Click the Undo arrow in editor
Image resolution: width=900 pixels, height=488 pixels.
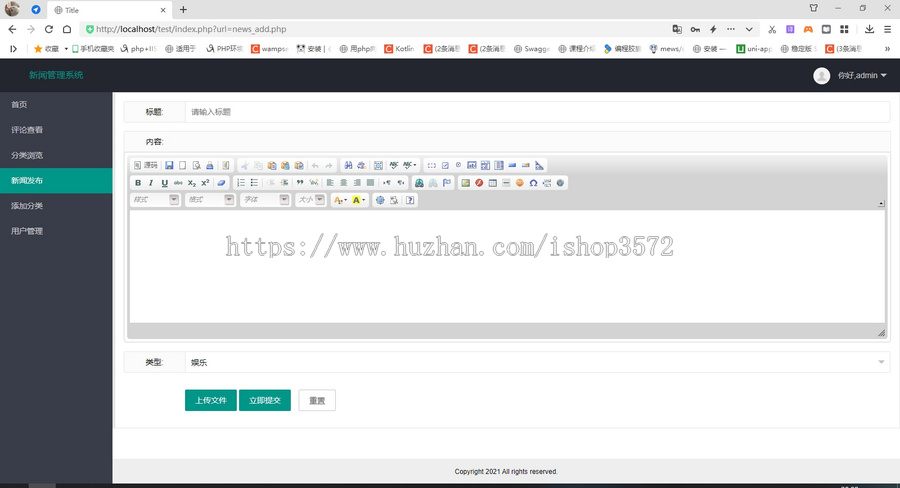pos(315,165)
